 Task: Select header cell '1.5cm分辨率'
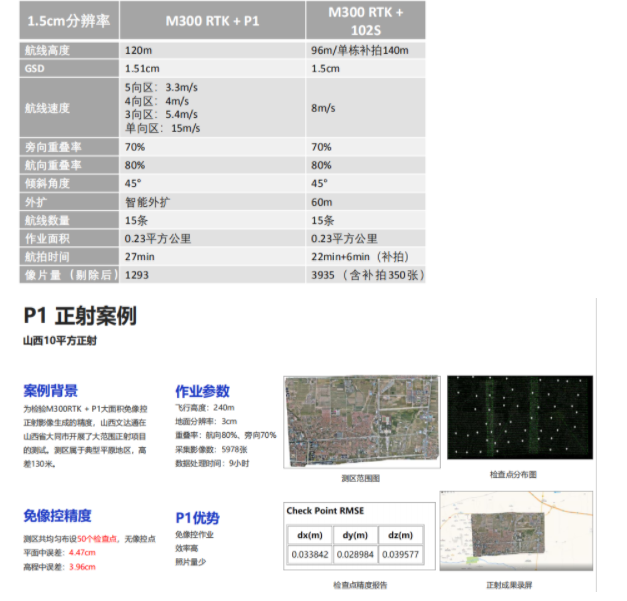[69, 20]
